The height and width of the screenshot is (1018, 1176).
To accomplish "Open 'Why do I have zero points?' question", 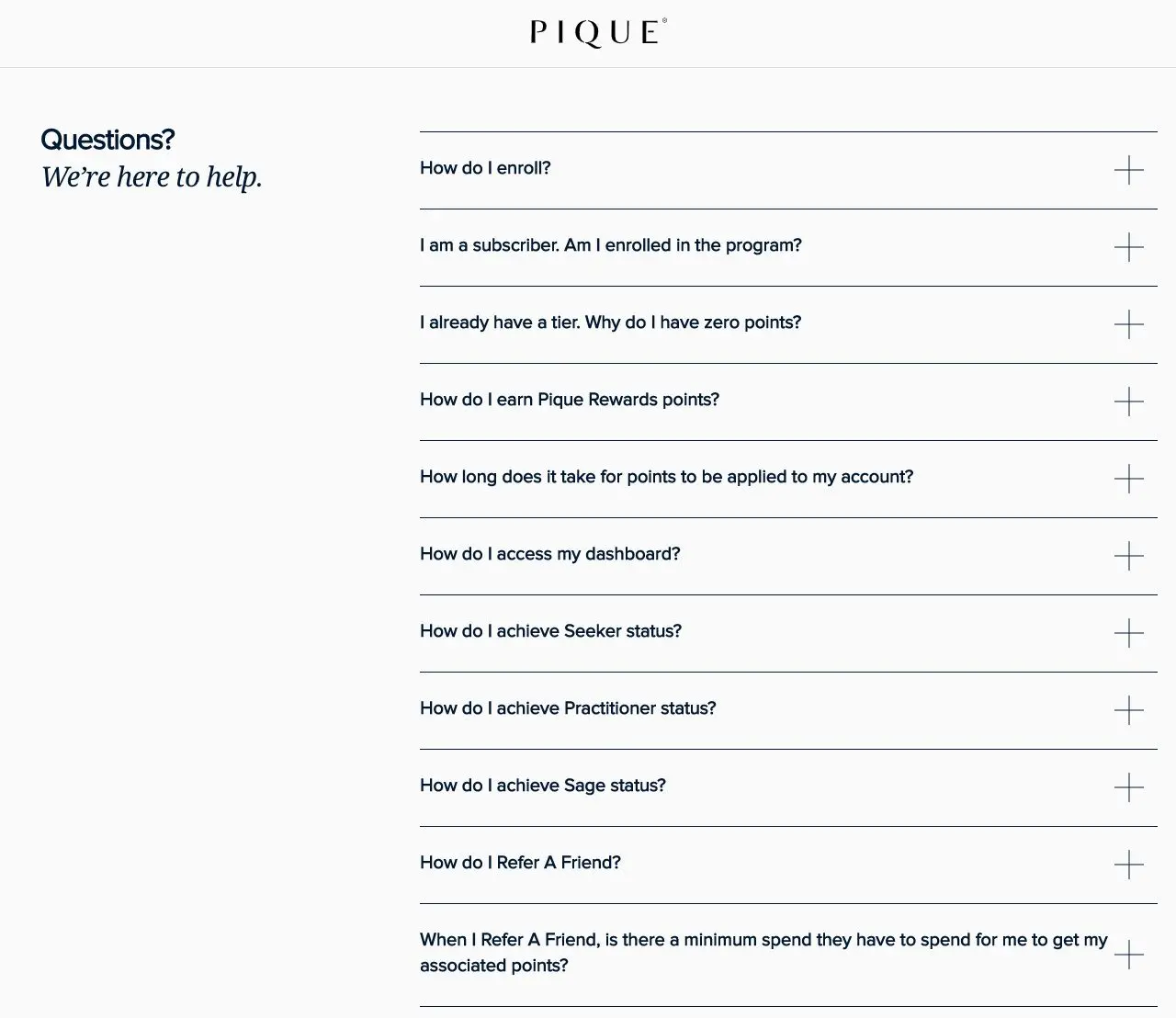I will [x=610, y=322].
